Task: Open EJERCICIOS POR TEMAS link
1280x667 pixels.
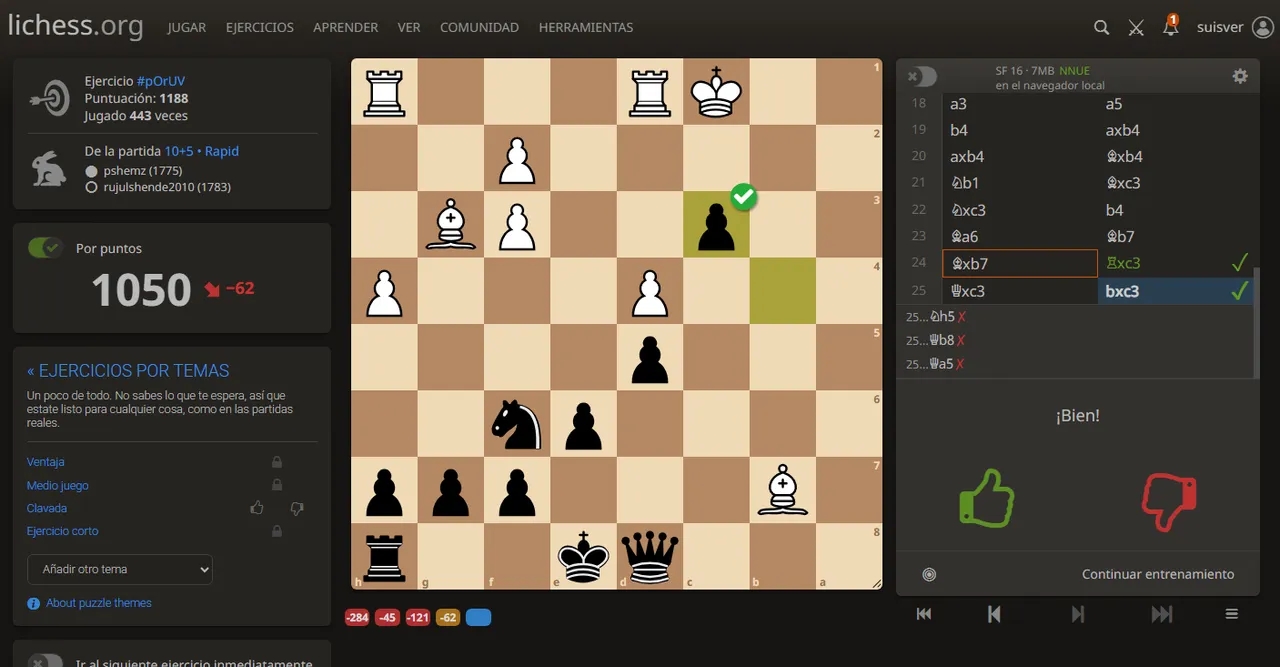Action: click(128, 371)
